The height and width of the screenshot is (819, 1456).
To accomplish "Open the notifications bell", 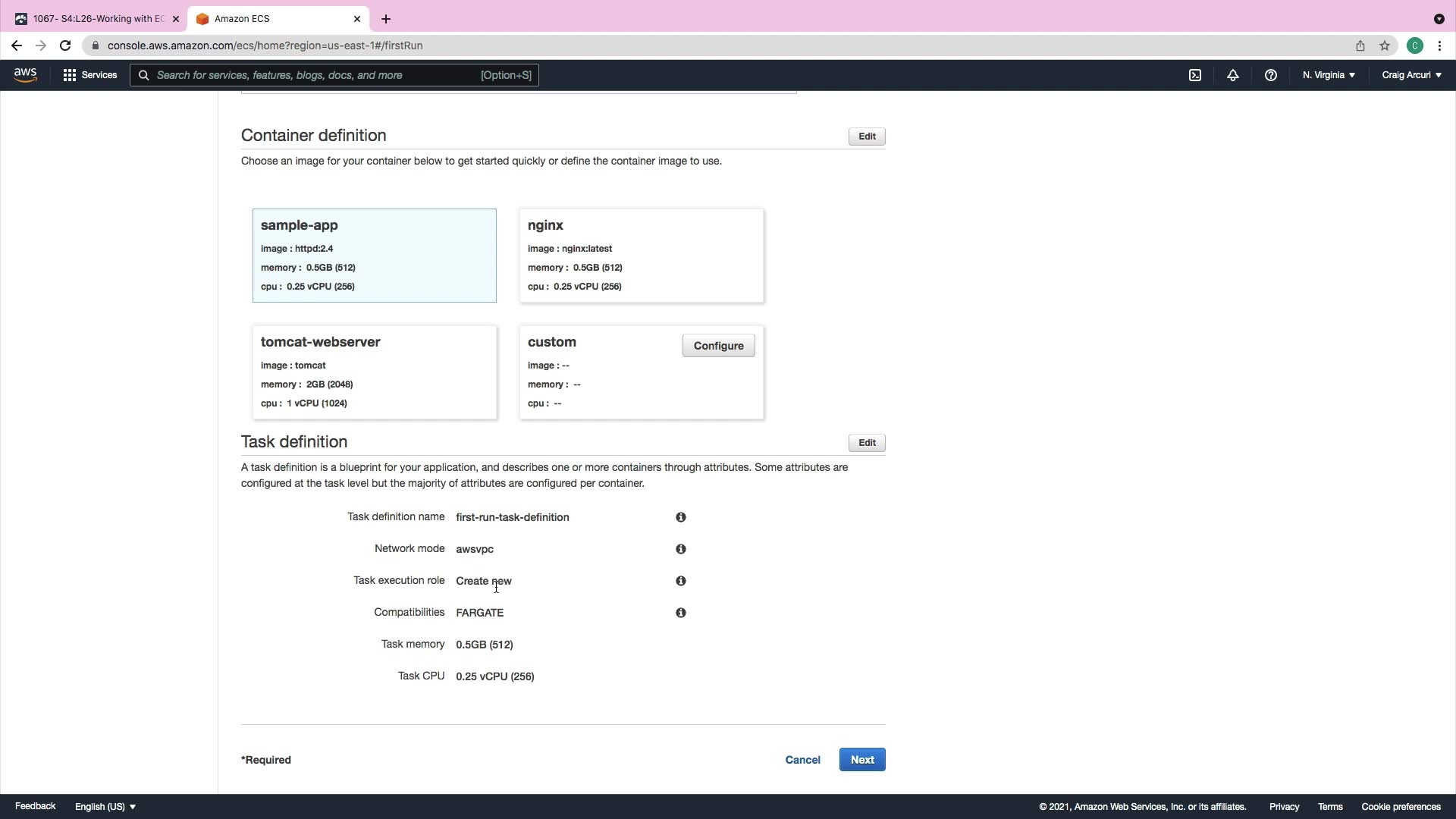I will tap(1233, 75).
